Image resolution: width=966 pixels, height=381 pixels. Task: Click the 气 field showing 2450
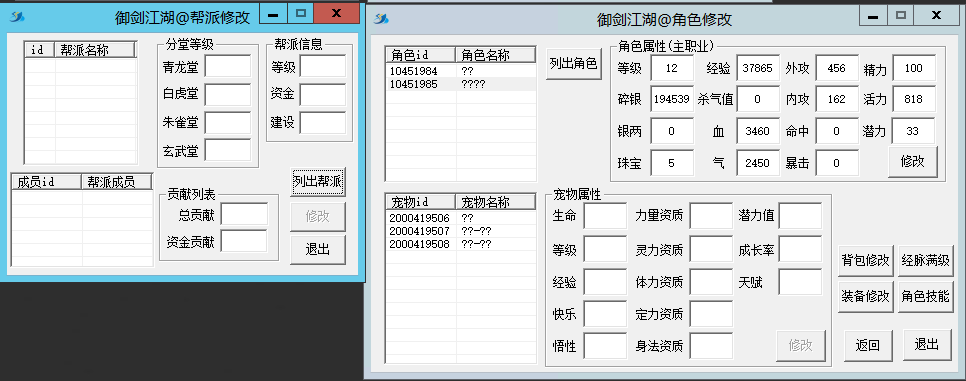(758, 163)
